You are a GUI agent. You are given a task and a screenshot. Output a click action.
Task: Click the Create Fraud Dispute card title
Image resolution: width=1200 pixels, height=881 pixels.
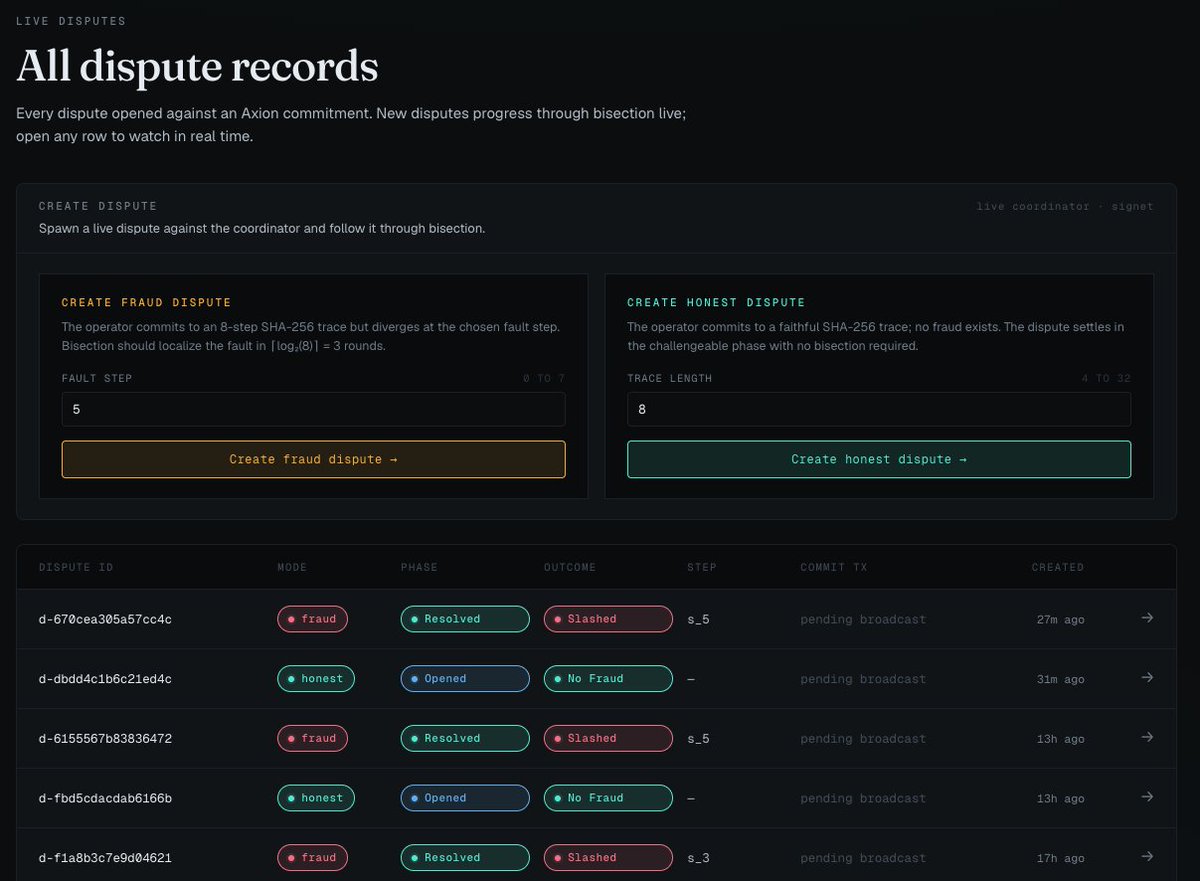coord(146,302)
